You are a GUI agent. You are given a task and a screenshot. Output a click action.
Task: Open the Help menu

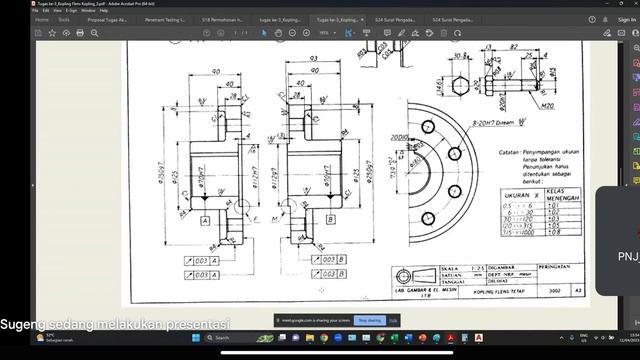(x=104, y=11)
